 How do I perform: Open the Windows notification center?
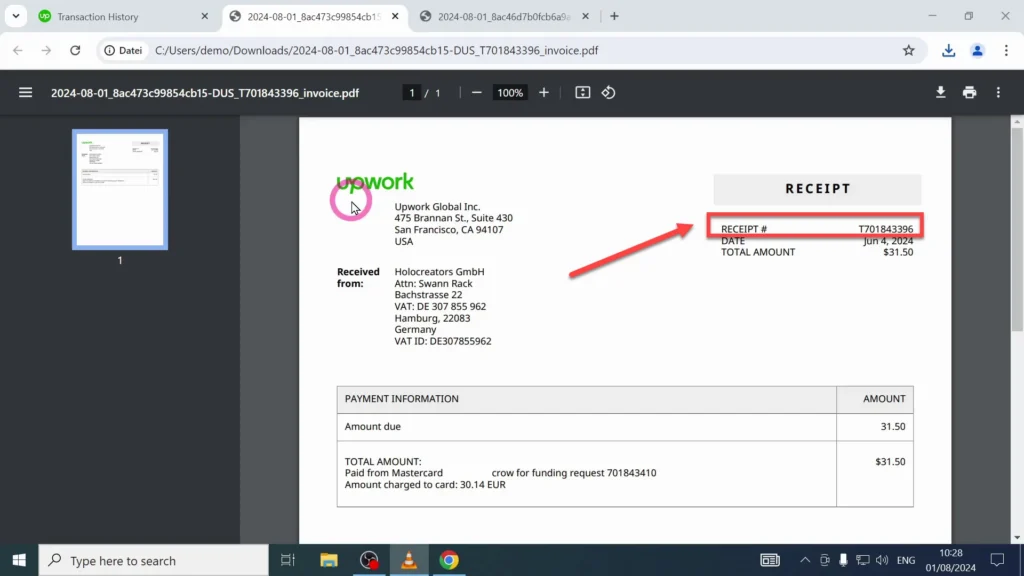[x=997, y=560]
